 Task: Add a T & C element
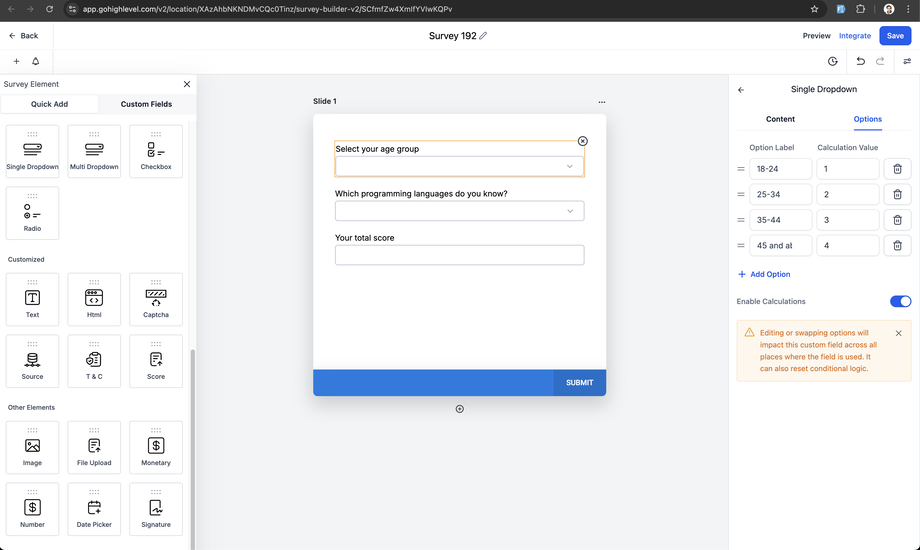(94, 361)
